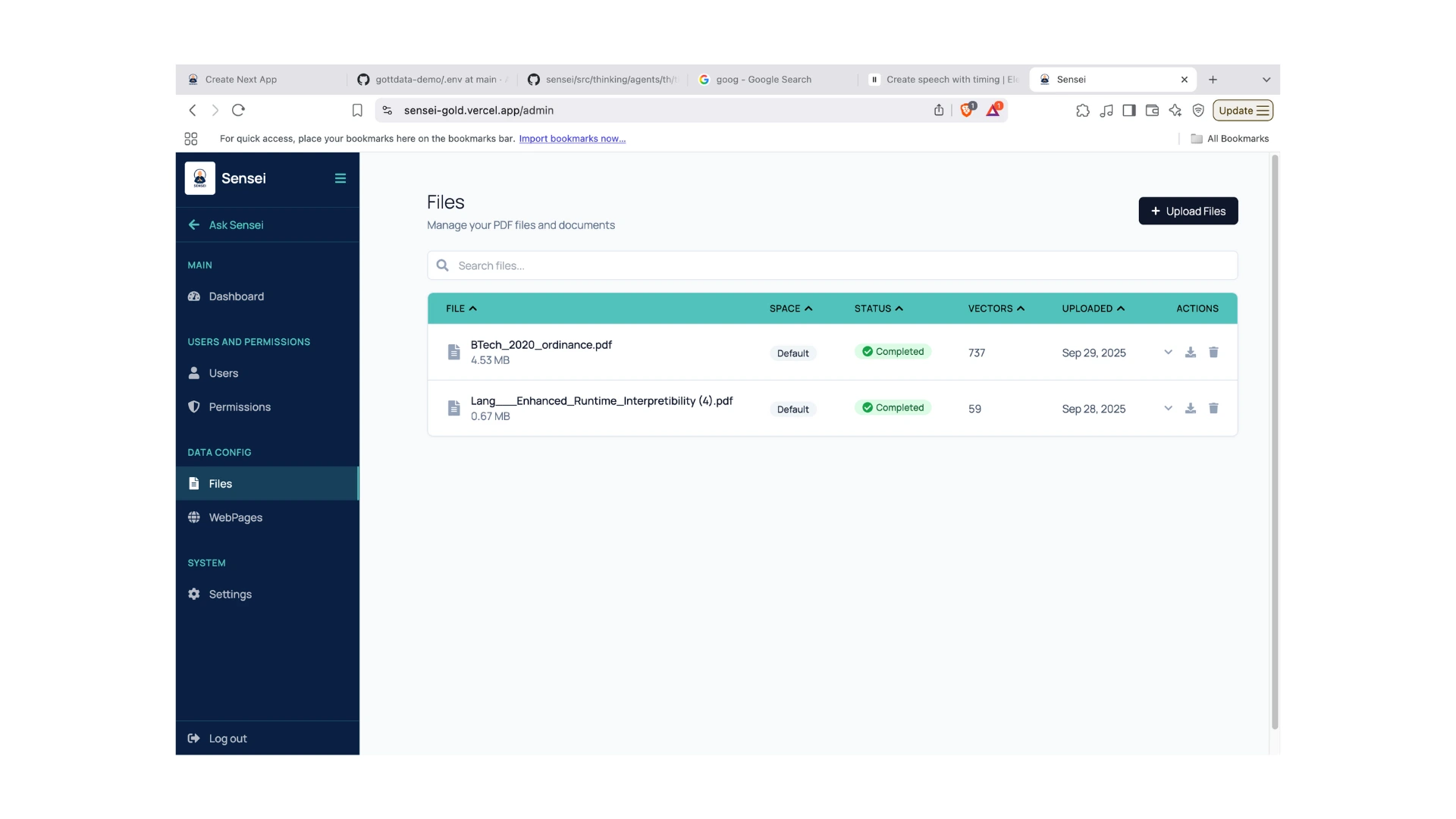This screenshot has height=819, width=1456.
Task: Focus the Search files input
Action: (833, 265)
